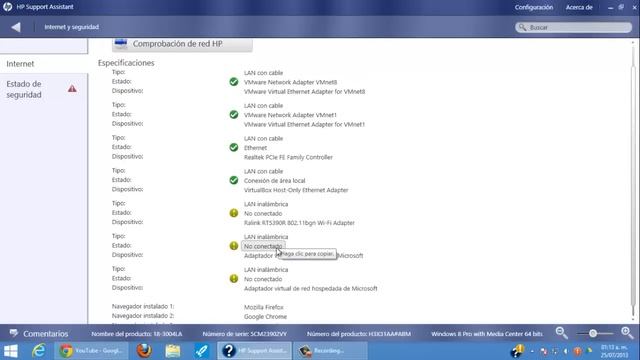Click the HP logo in the title bar
Screen dimensions: 640x360
point(8,7)
